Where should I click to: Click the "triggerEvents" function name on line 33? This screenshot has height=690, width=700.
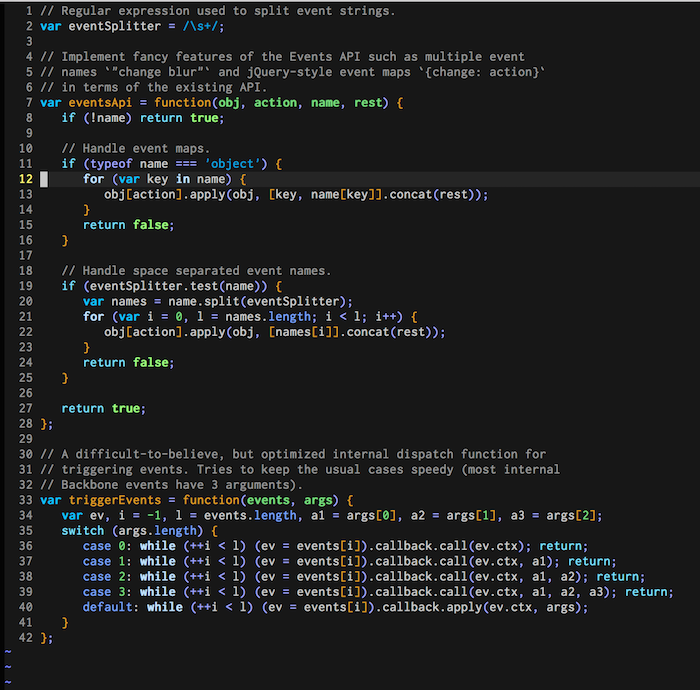(115, 500)
